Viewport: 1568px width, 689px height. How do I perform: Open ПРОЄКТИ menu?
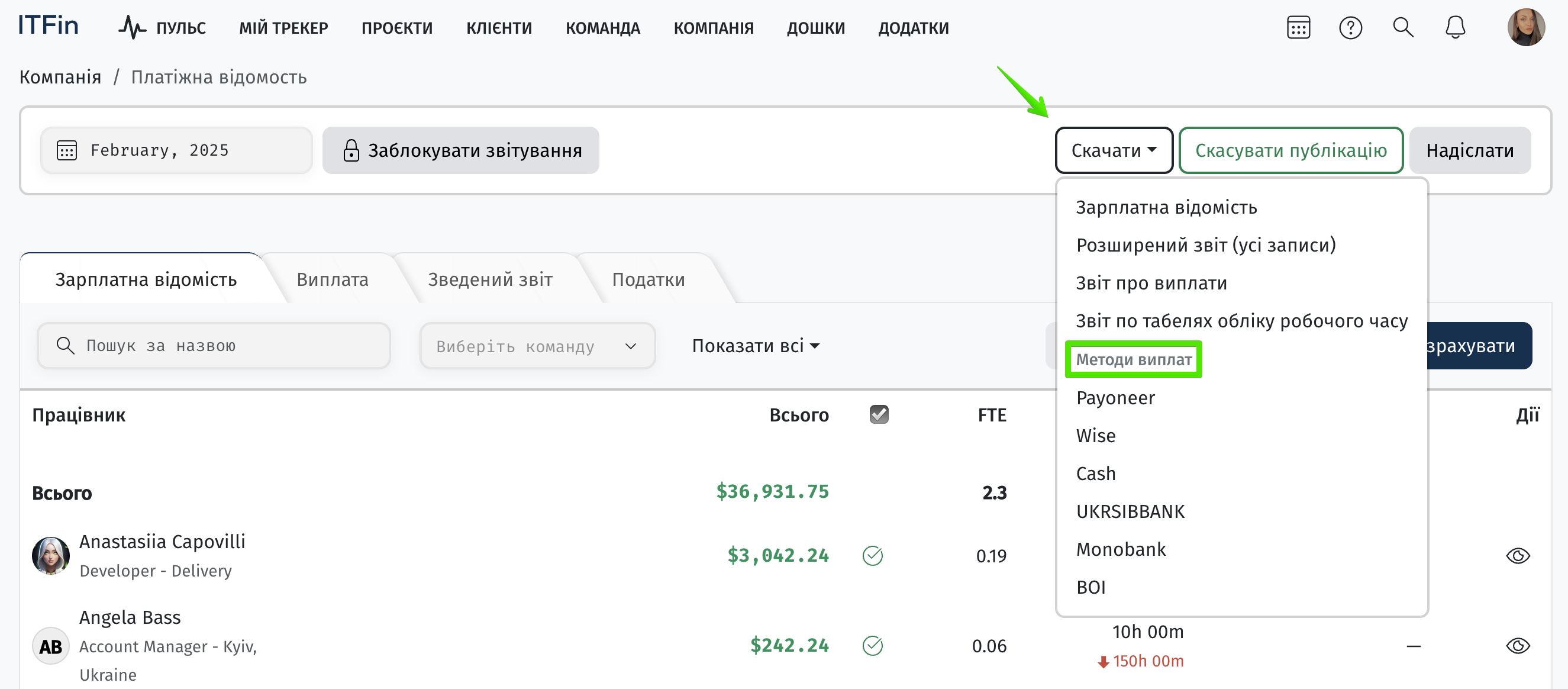tap(397, 28)
